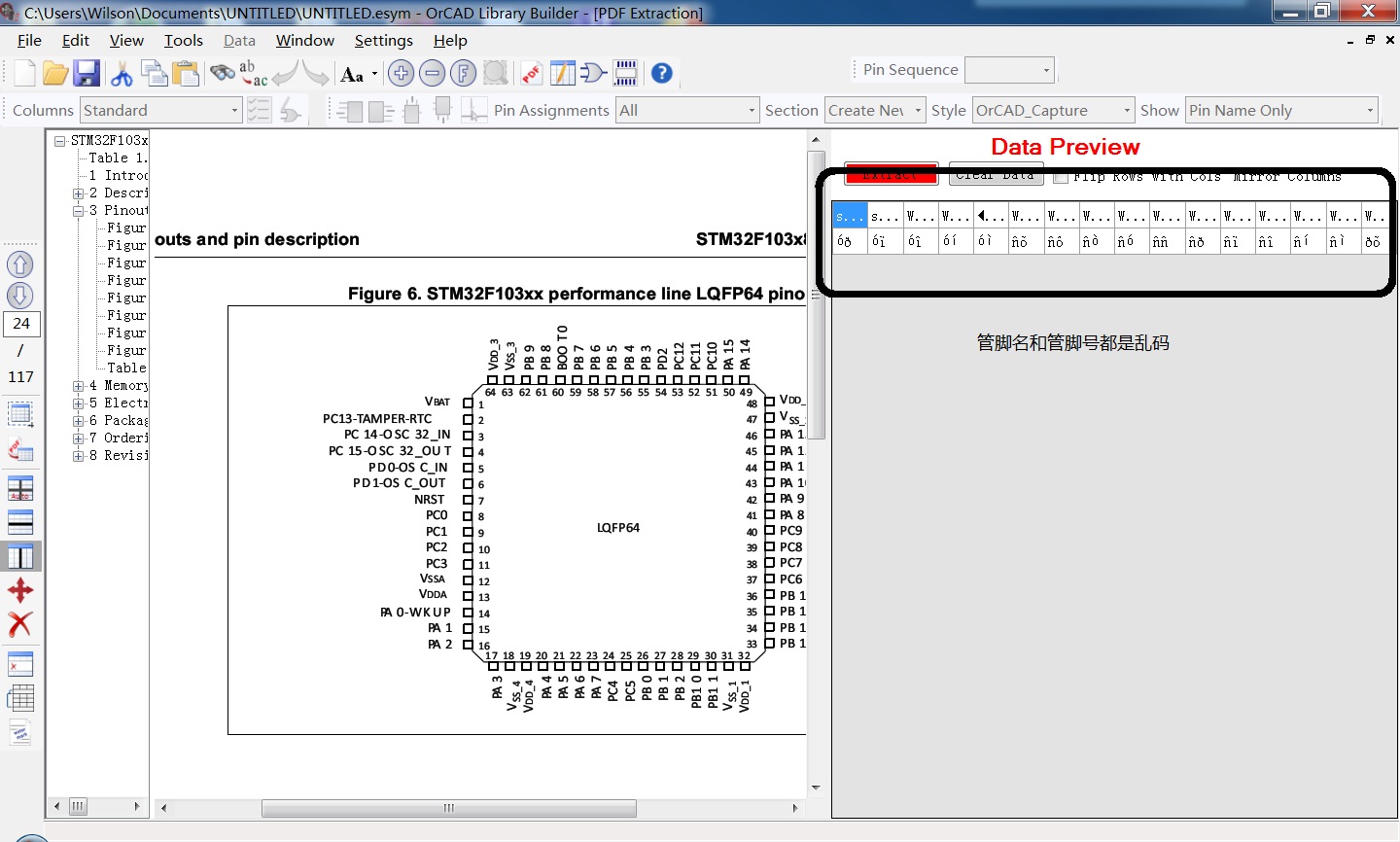Click the table with small x icon

point(20,665)
